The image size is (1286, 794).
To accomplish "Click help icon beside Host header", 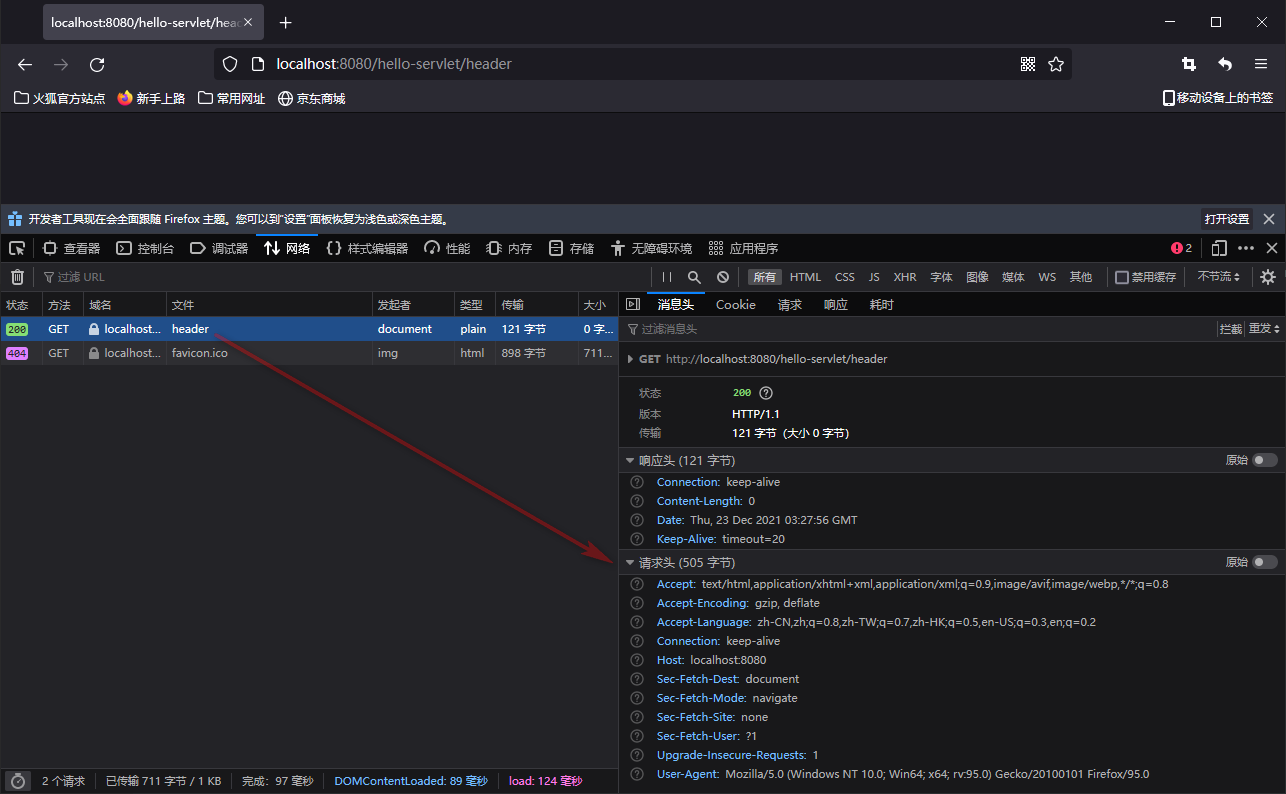I will [x=637, y=660].
